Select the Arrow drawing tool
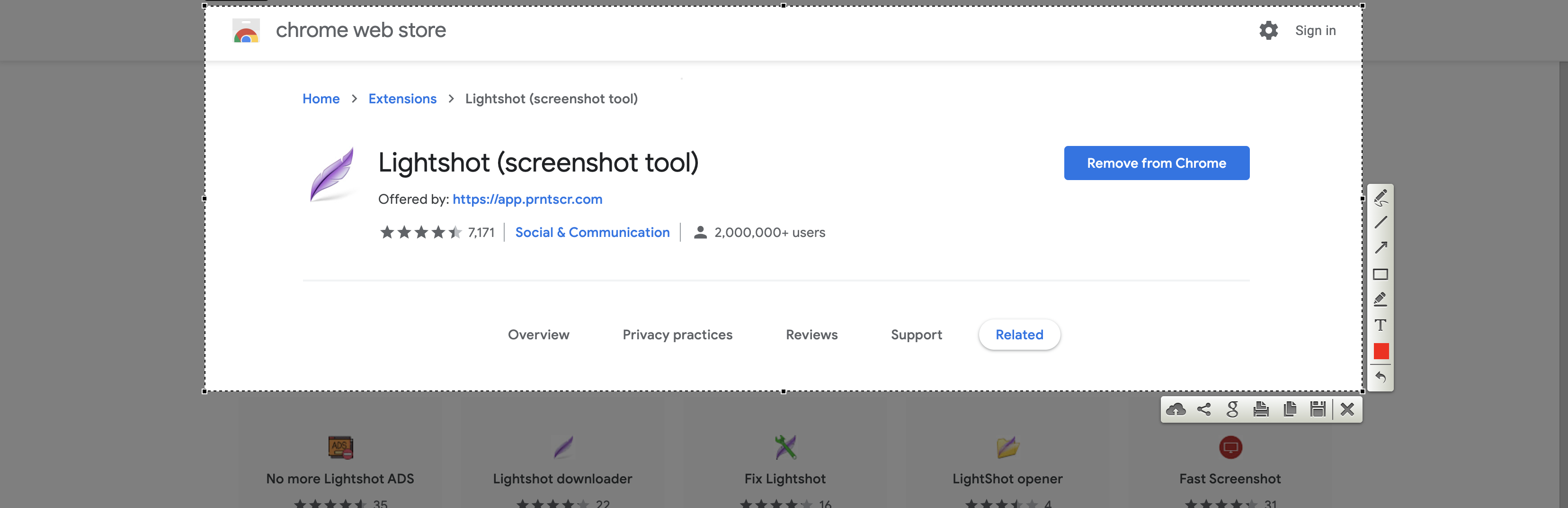 1381,248
